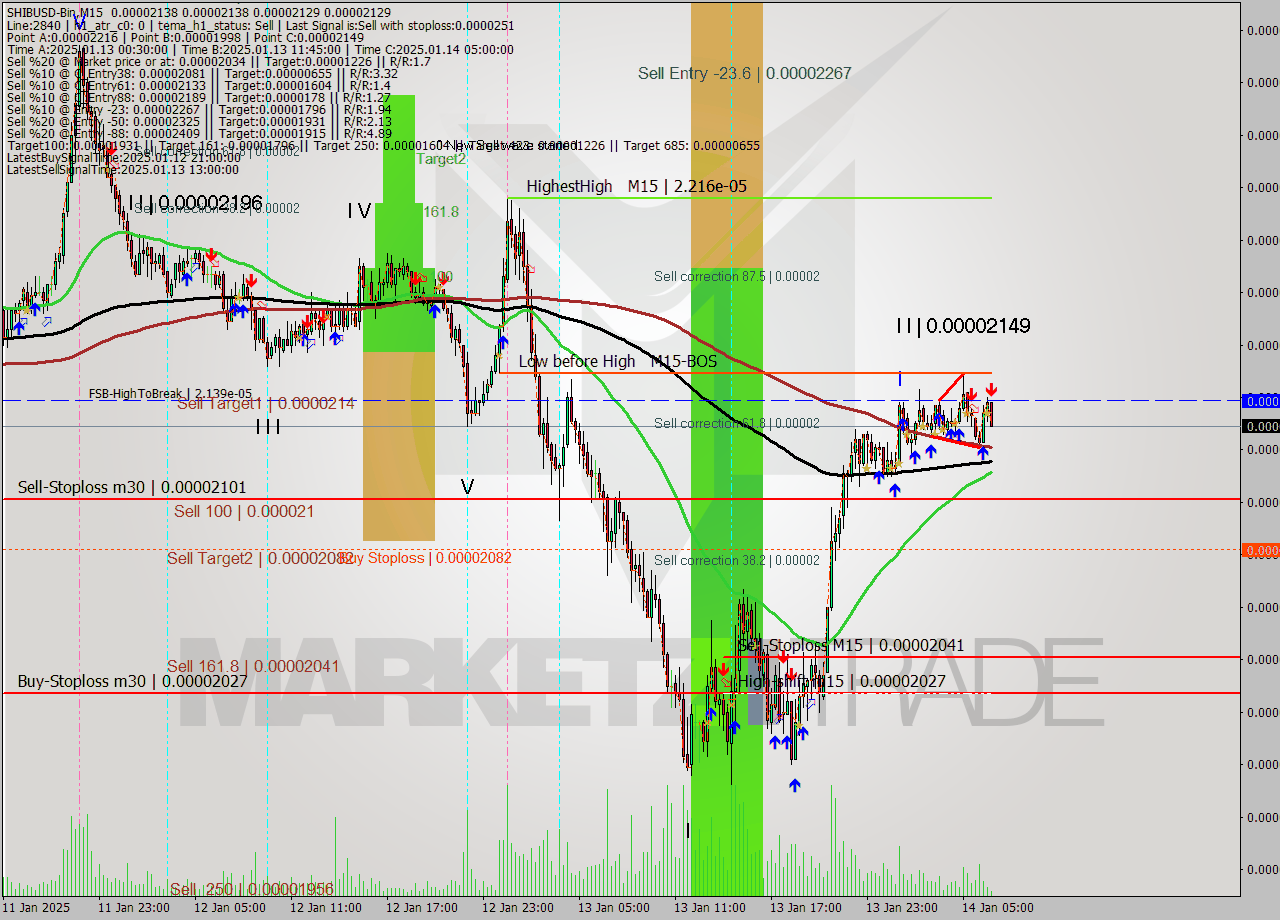Click the '12 Jan 17:00' time axis label
Viewport: 1280px width, 920px height.
point(422,907)
